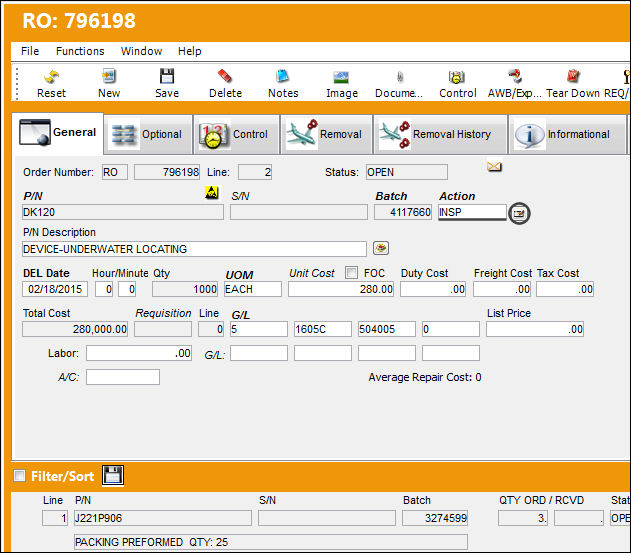This screenshot has height=553, width=631.
Task: Click the icon next to P/N Description
Action: click(x=381, y=248)
